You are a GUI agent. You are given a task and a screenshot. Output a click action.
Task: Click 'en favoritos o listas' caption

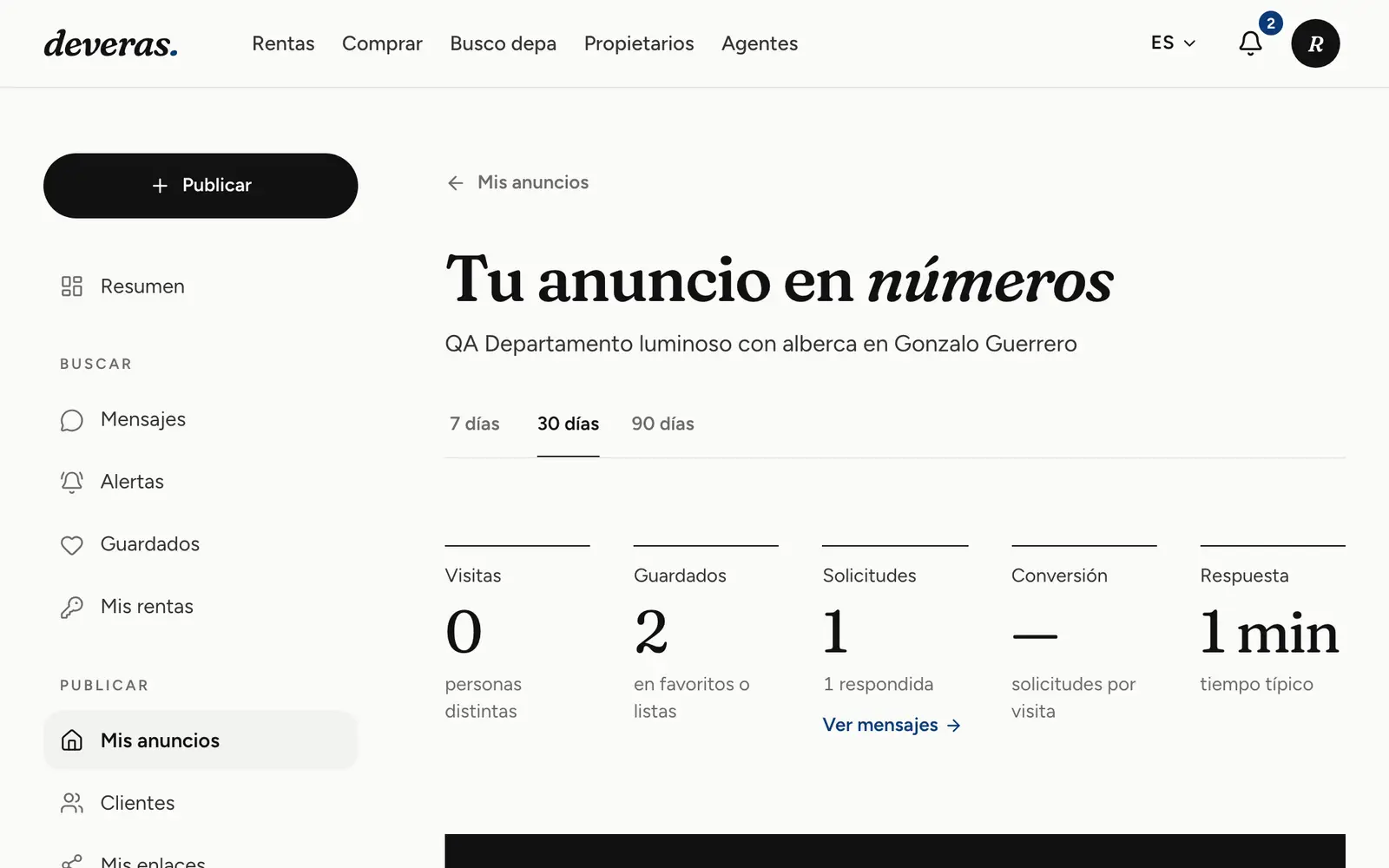pyautogui.click(x=692, y=698)
